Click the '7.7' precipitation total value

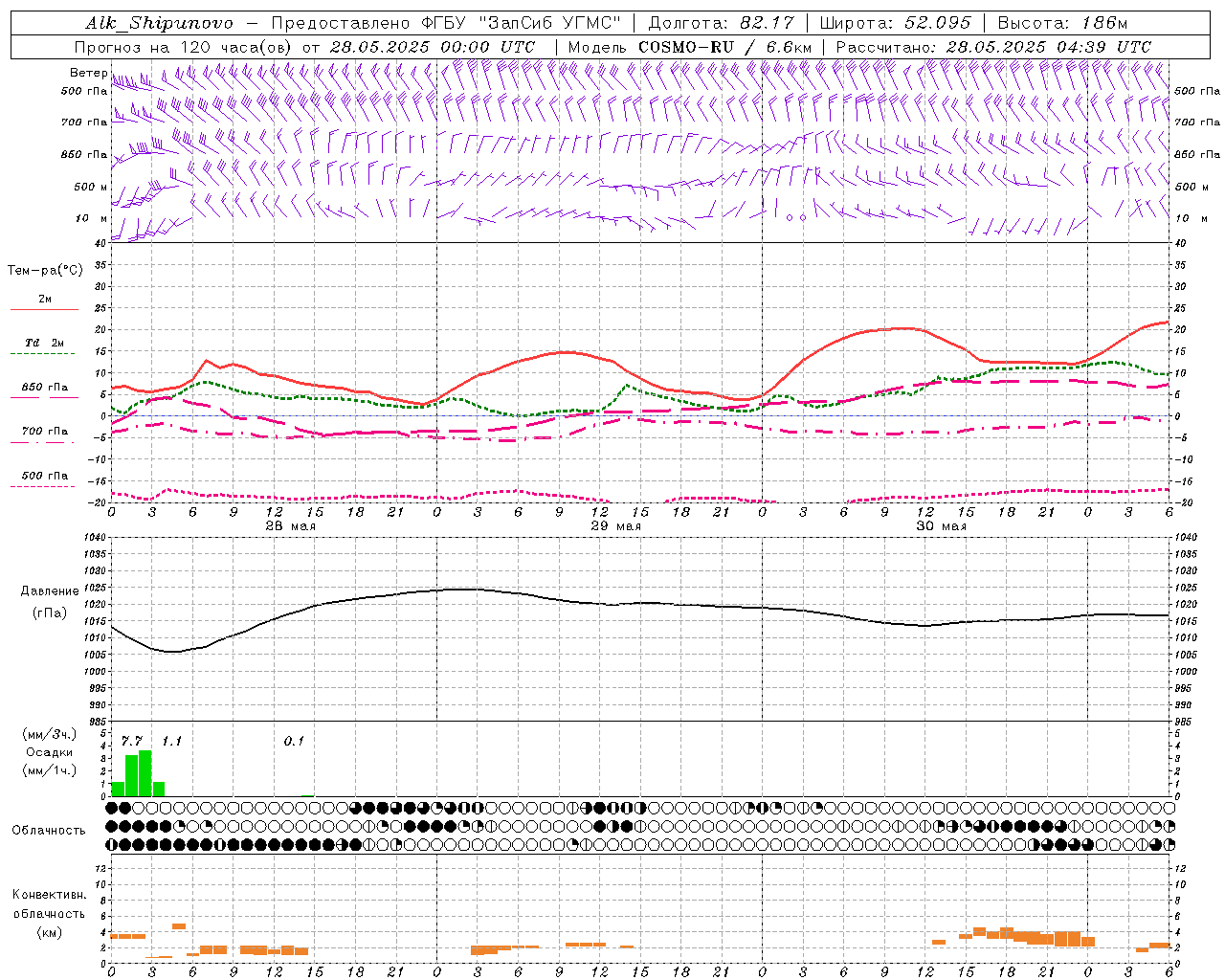tap(131, 742)
